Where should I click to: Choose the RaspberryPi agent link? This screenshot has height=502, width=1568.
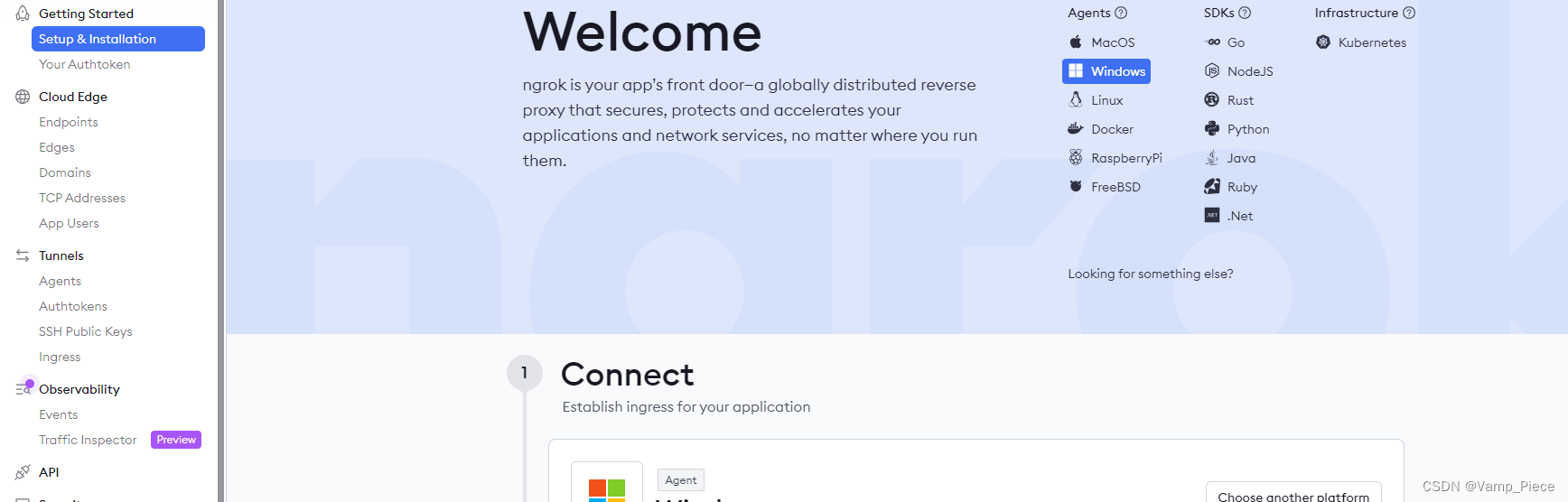1126,158
